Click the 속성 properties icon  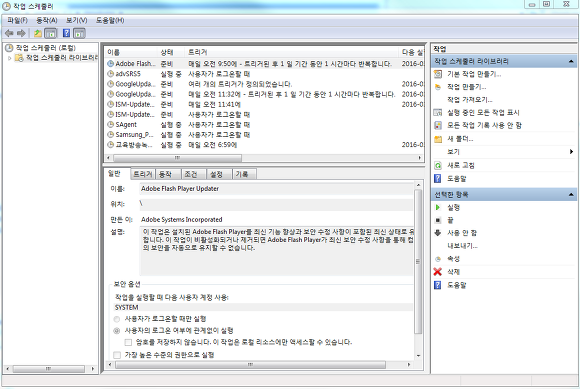438,259
